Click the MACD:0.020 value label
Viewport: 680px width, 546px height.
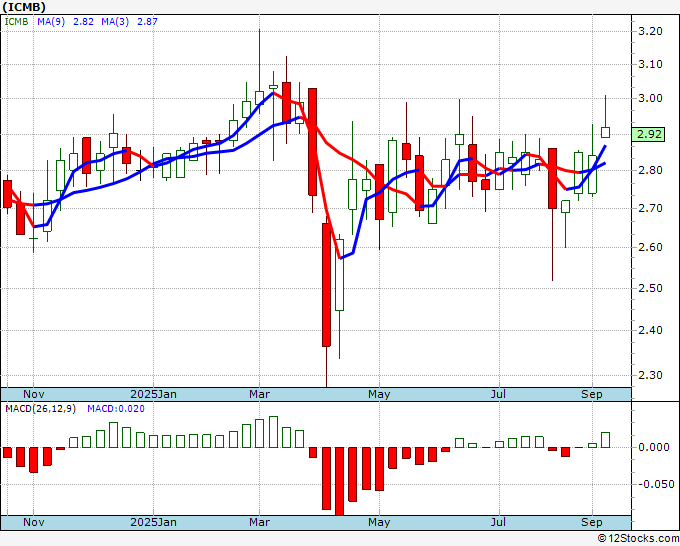[116, 409]
